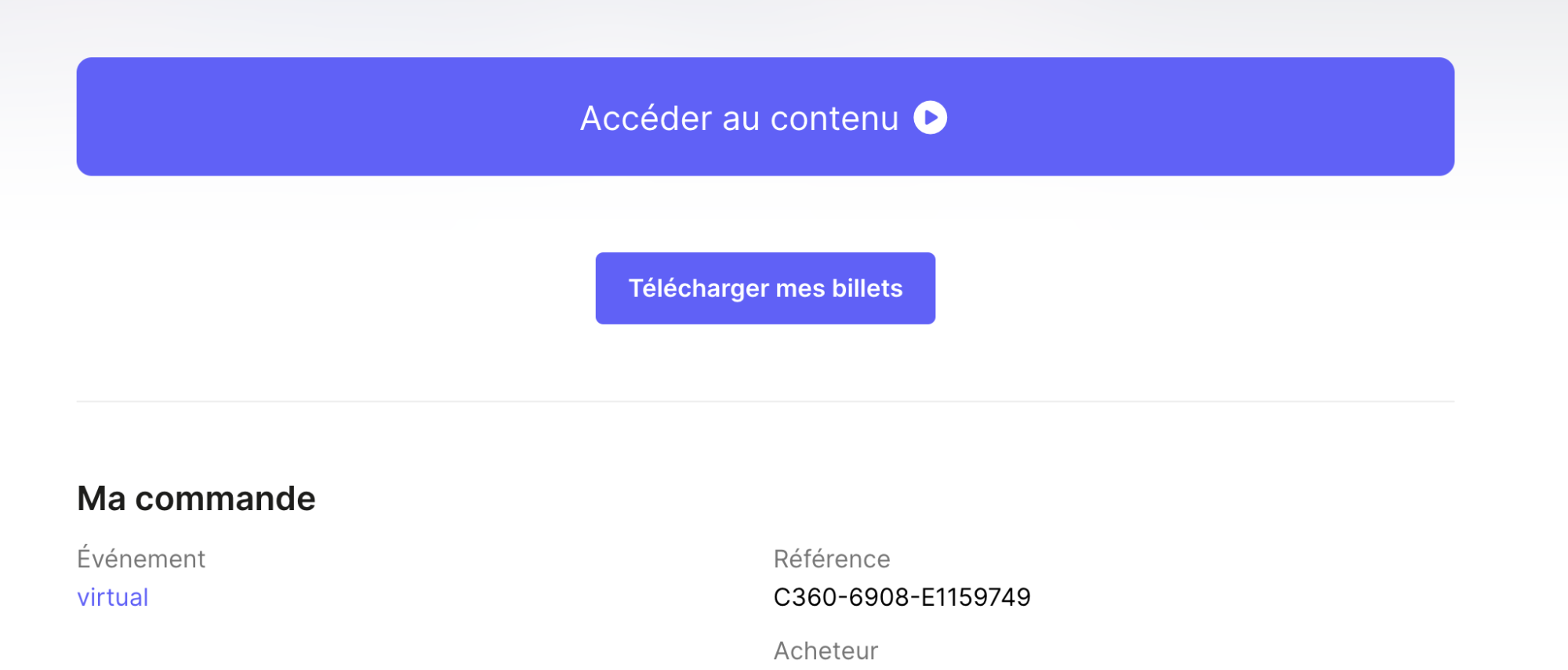Viewport: 1568px width, 670px height.
Task: Click the "Accéder au contenu" button
Action: [x=764, y=117]
